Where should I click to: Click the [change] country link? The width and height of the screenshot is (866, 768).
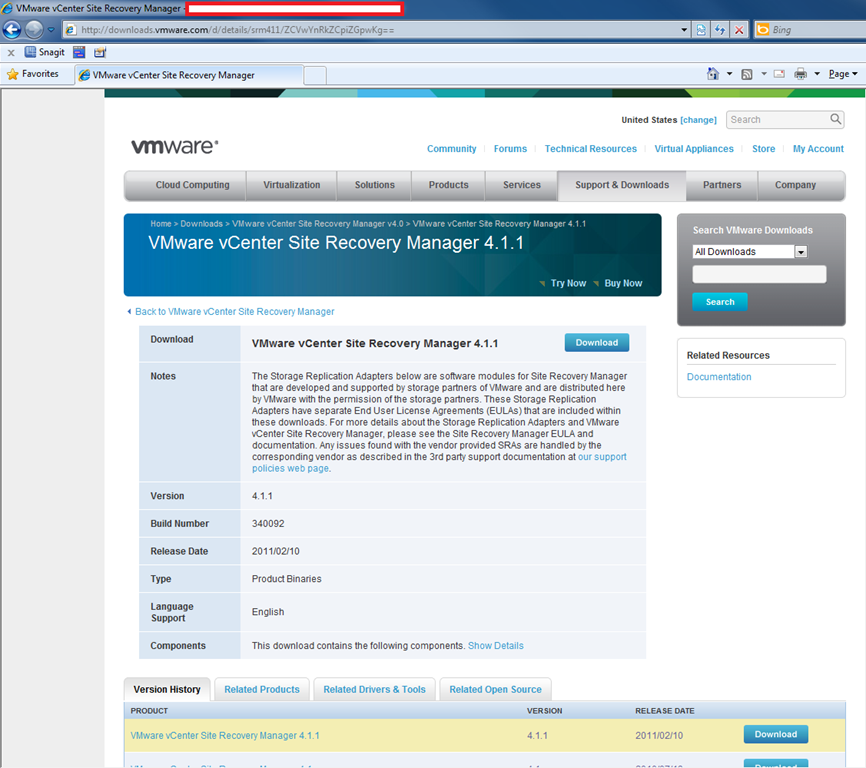(x=699, y=120)
